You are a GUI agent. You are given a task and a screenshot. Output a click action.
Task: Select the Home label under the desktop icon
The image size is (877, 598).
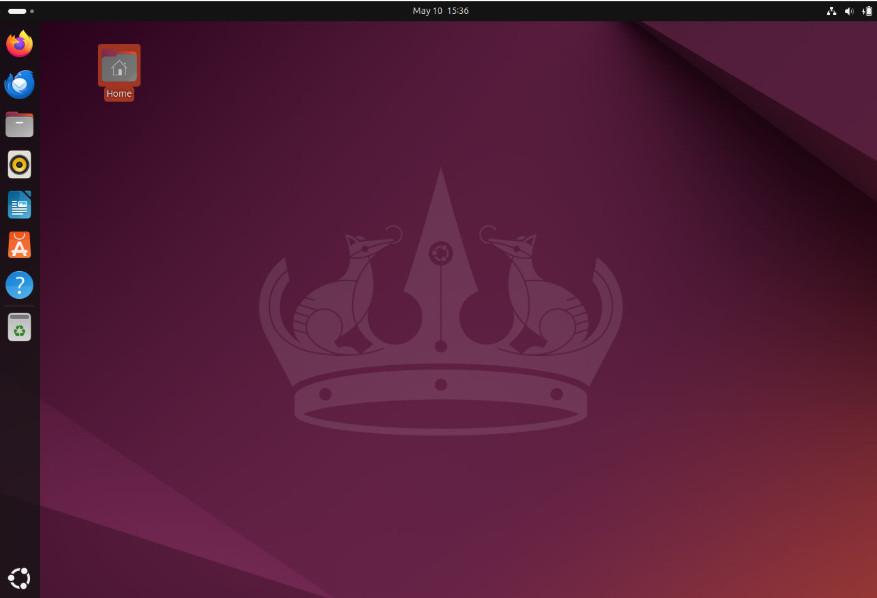pos(118,93)
